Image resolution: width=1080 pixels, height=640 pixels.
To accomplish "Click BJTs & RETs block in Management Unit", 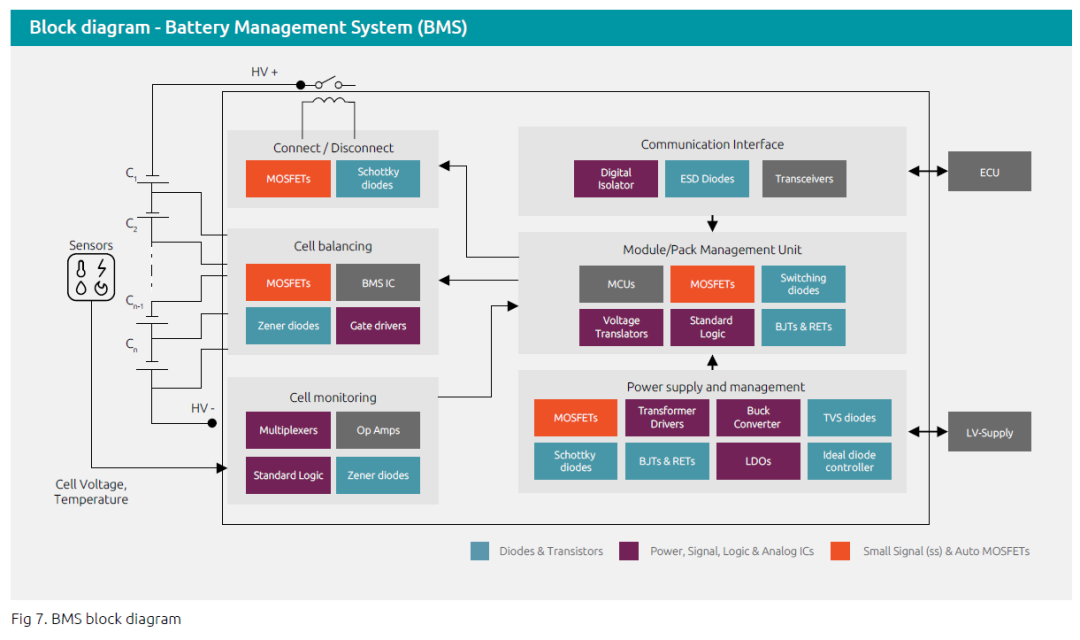I will 803,327.
